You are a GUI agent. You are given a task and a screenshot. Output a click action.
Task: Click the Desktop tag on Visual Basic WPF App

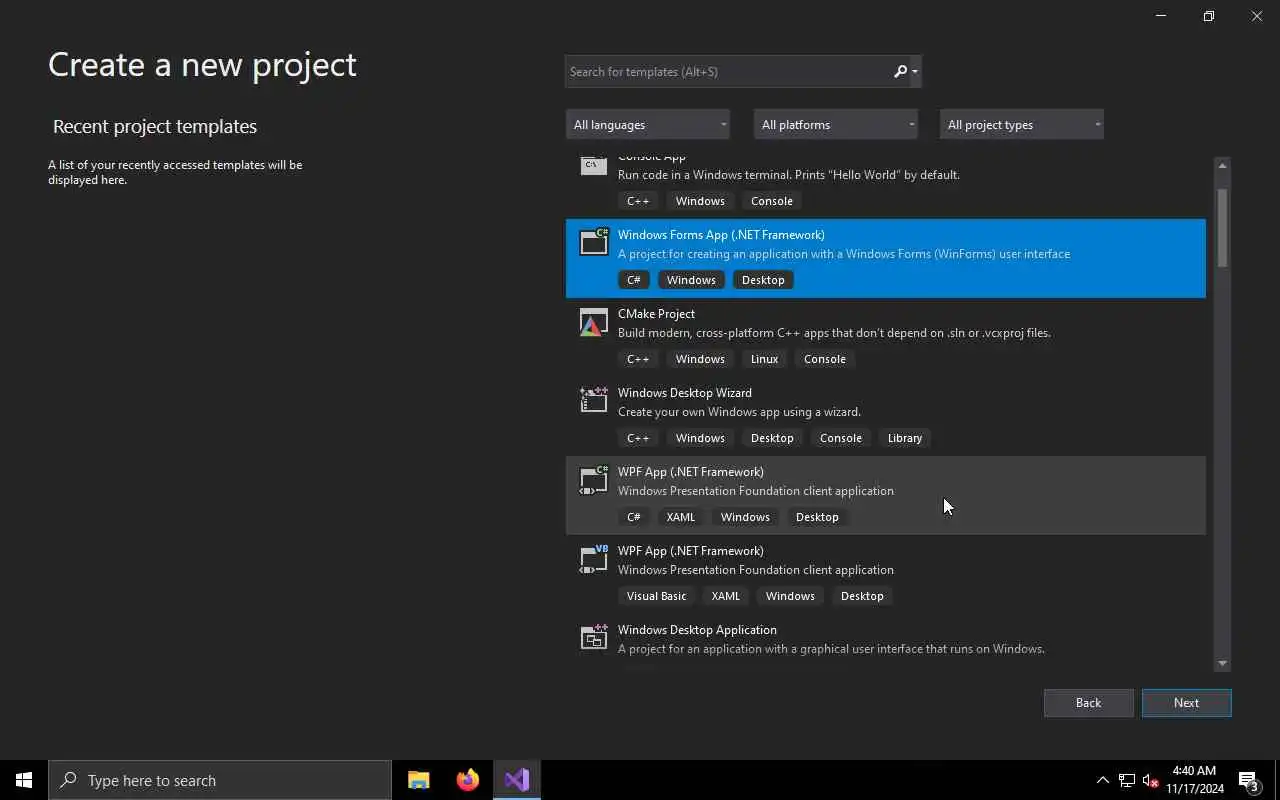pyautogui.click(x=862, y=596)
